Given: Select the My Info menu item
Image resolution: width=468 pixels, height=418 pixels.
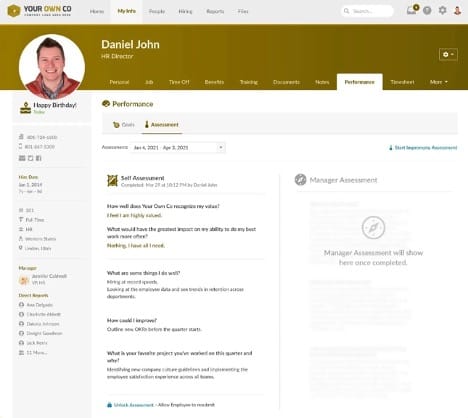Looking at the screenshot, I should click(x=126, y=11).
